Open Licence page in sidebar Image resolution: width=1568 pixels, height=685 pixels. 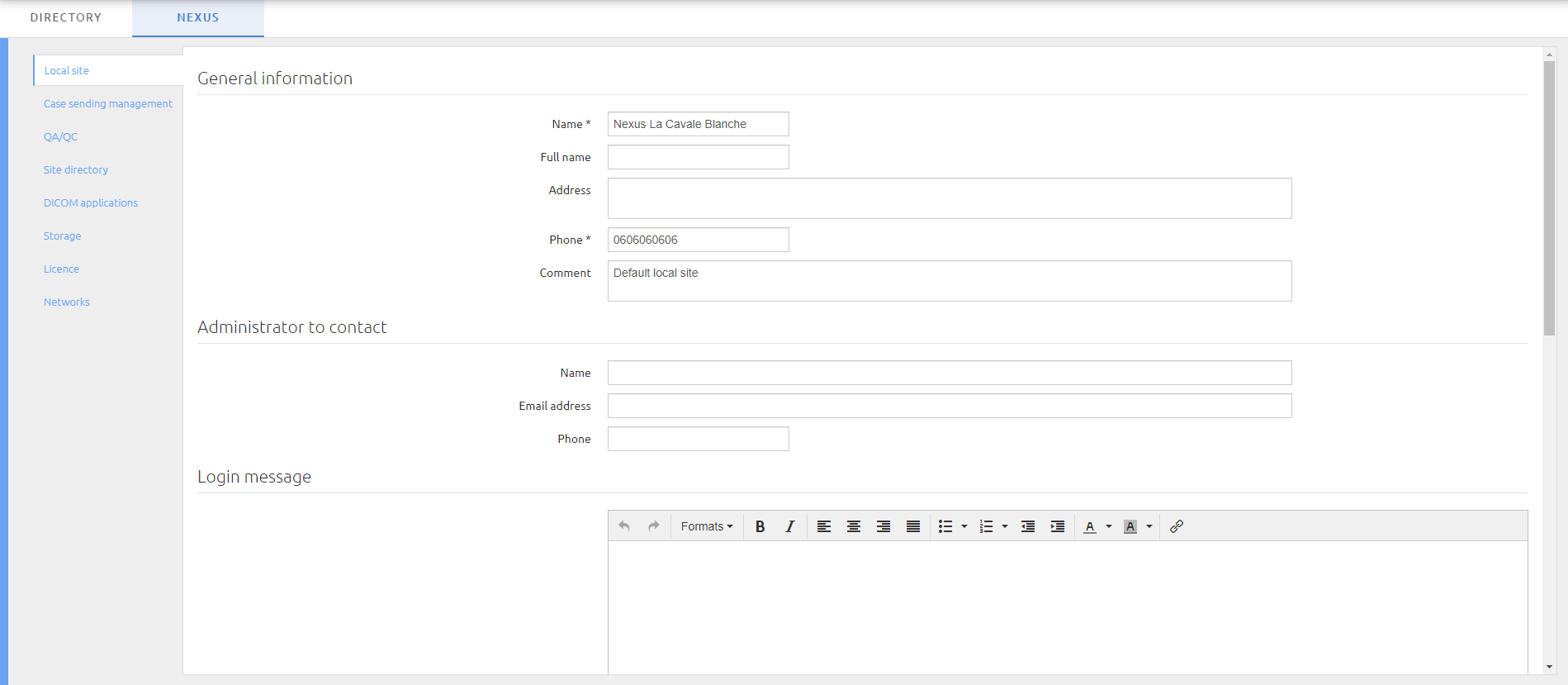coord(62,269)
